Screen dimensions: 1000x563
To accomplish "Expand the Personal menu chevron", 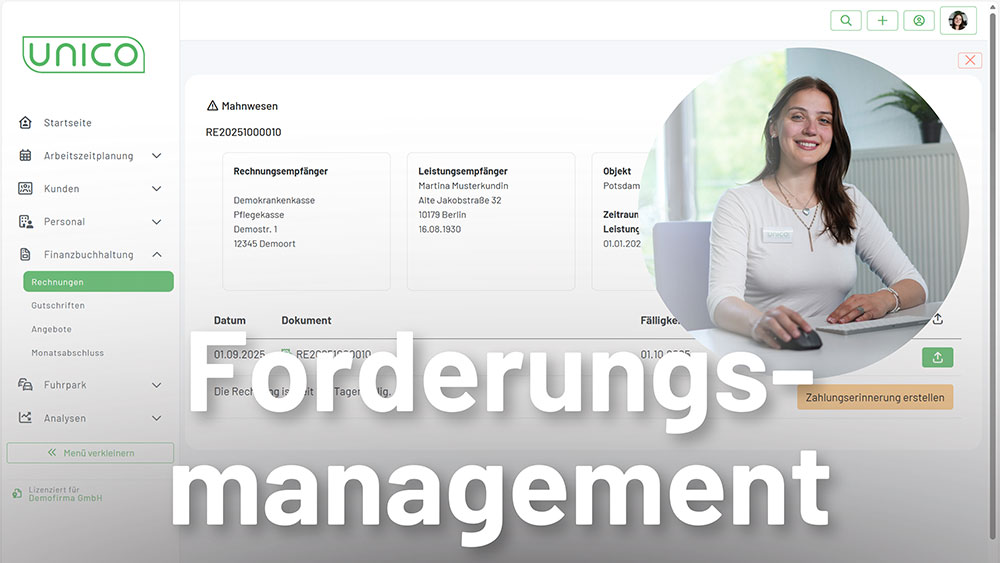I will coord(156,222).
